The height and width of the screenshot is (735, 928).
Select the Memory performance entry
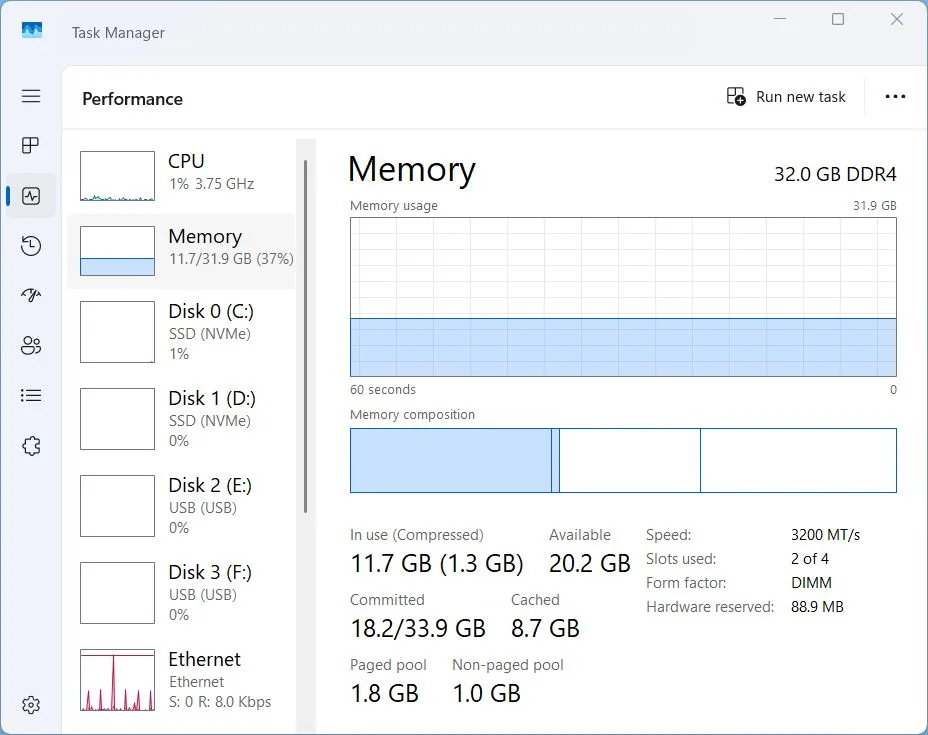click(181, 251)
